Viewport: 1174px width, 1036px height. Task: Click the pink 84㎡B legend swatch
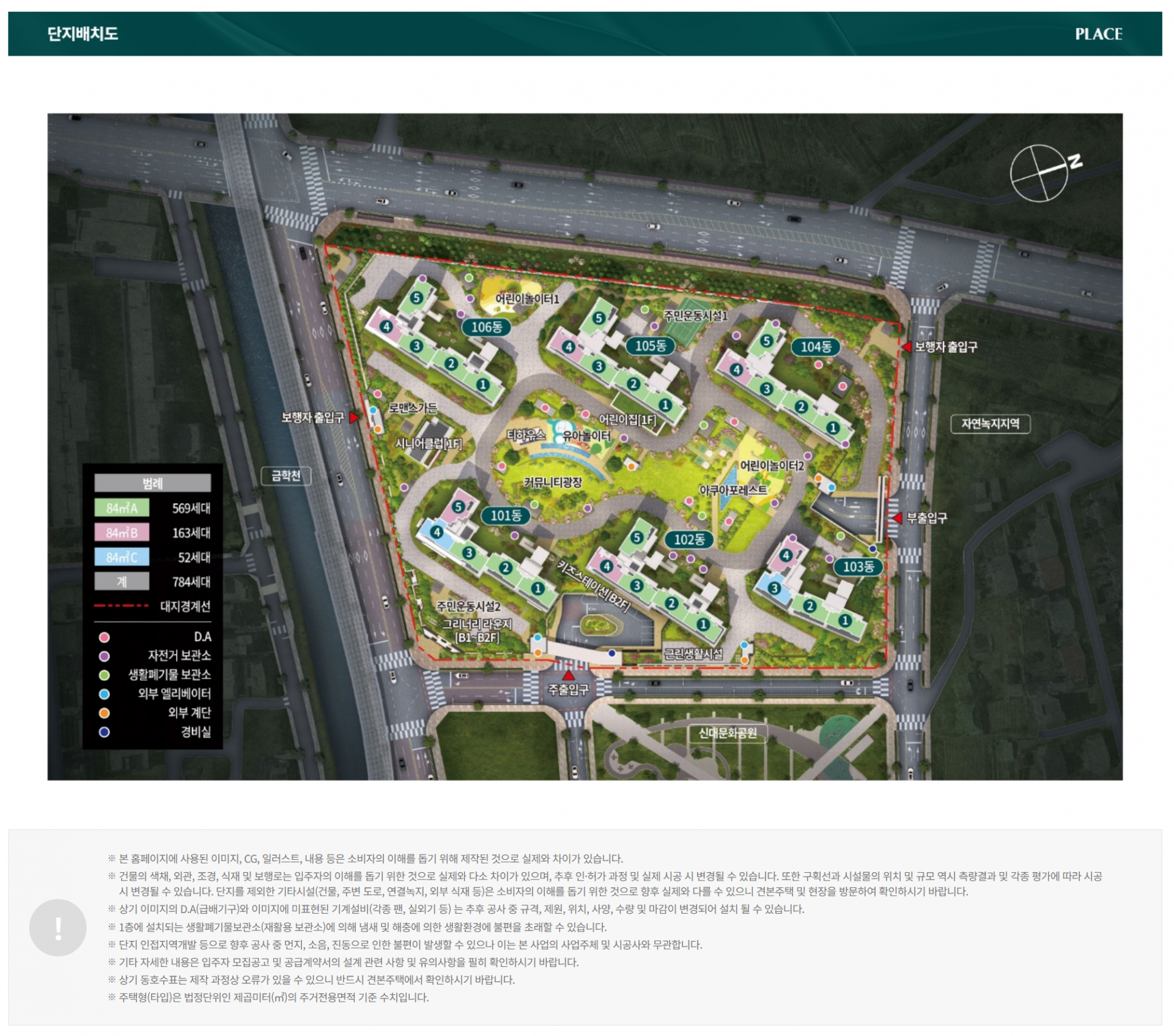pyautogui.click(x=122, y=533)
